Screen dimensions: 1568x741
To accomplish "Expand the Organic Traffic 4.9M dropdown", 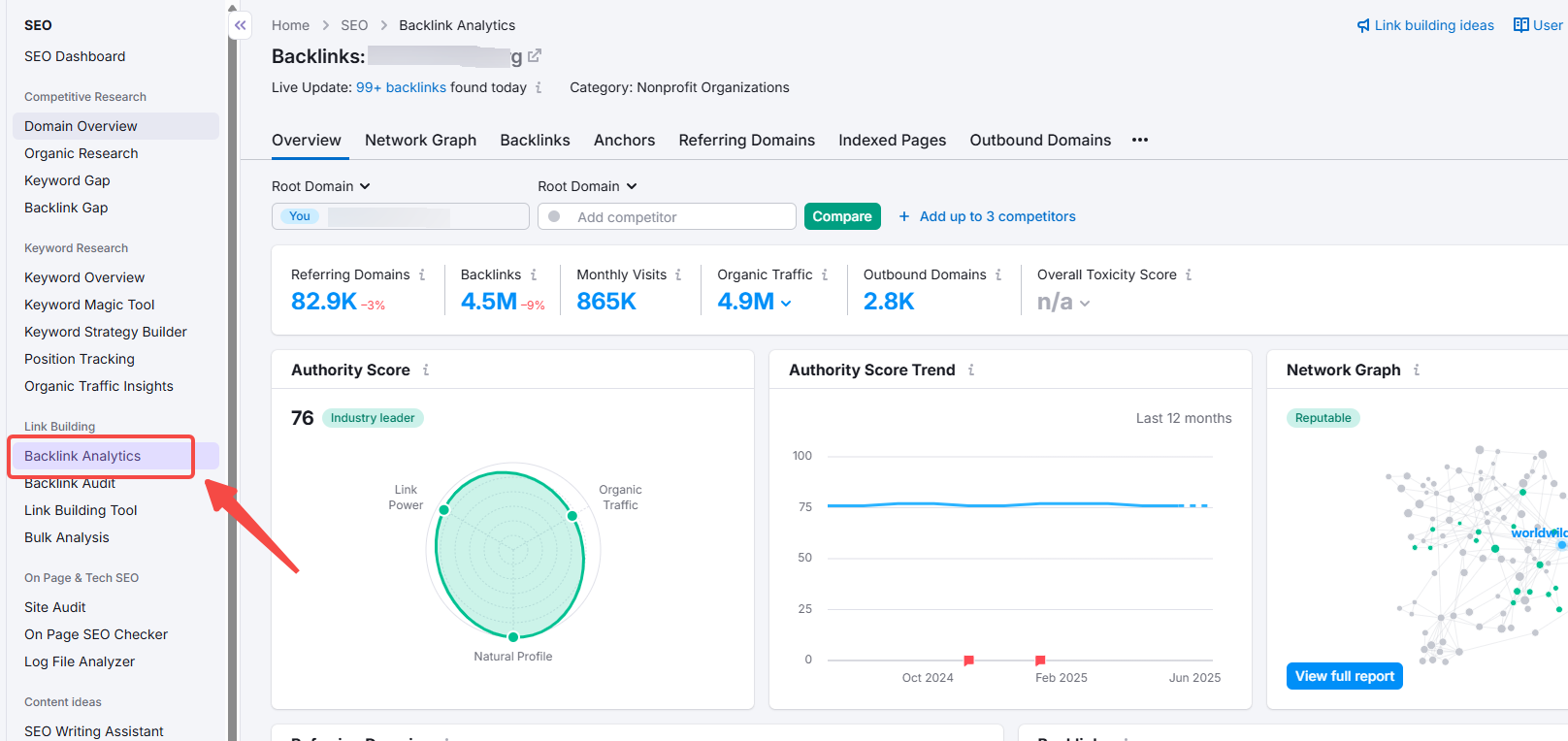I will [x=786, y=304].
